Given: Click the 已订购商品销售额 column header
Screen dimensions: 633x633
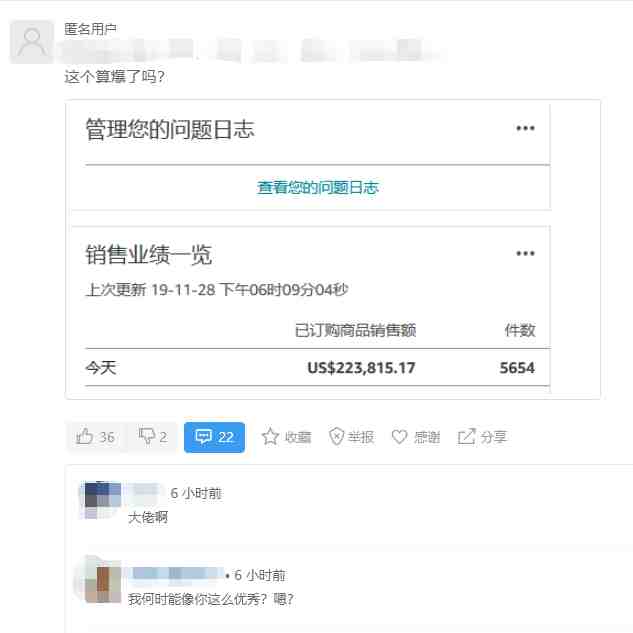Looking at the screenshot, I should click(x=355, y=330).
